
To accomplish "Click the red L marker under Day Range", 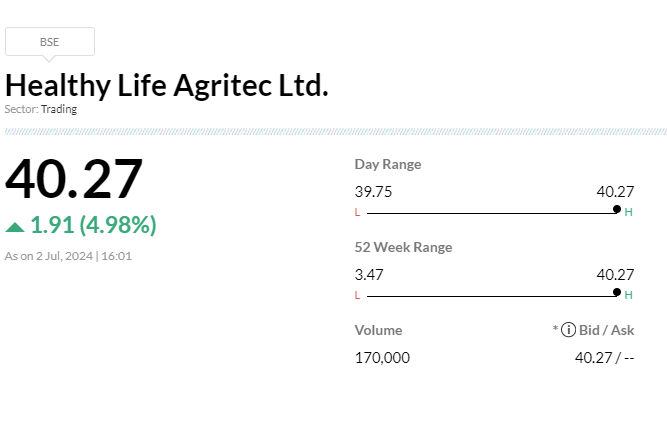I will click(x=357, y=213).
